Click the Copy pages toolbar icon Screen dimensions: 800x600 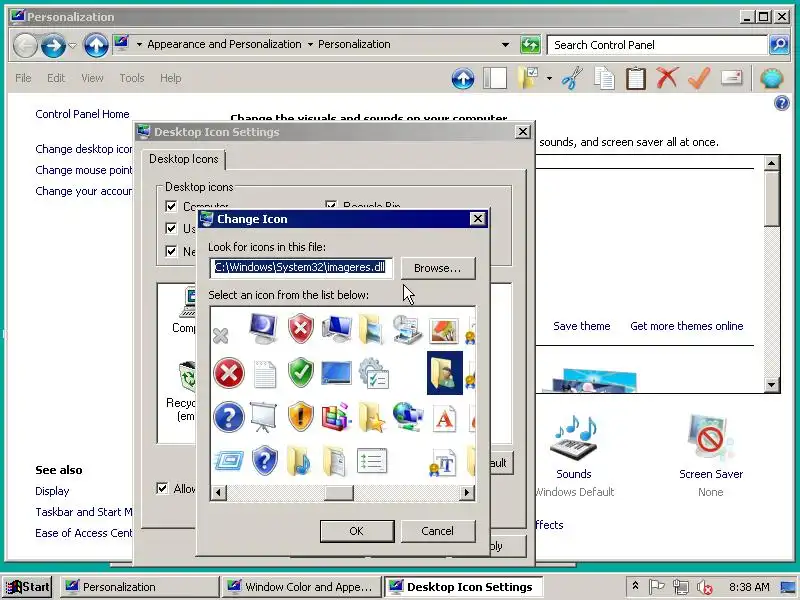tap(605, 79)
